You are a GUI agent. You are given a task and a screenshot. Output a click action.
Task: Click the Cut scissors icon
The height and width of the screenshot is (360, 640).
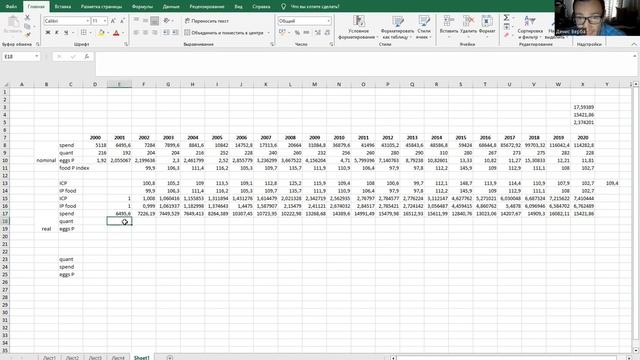tap(27, 18)
